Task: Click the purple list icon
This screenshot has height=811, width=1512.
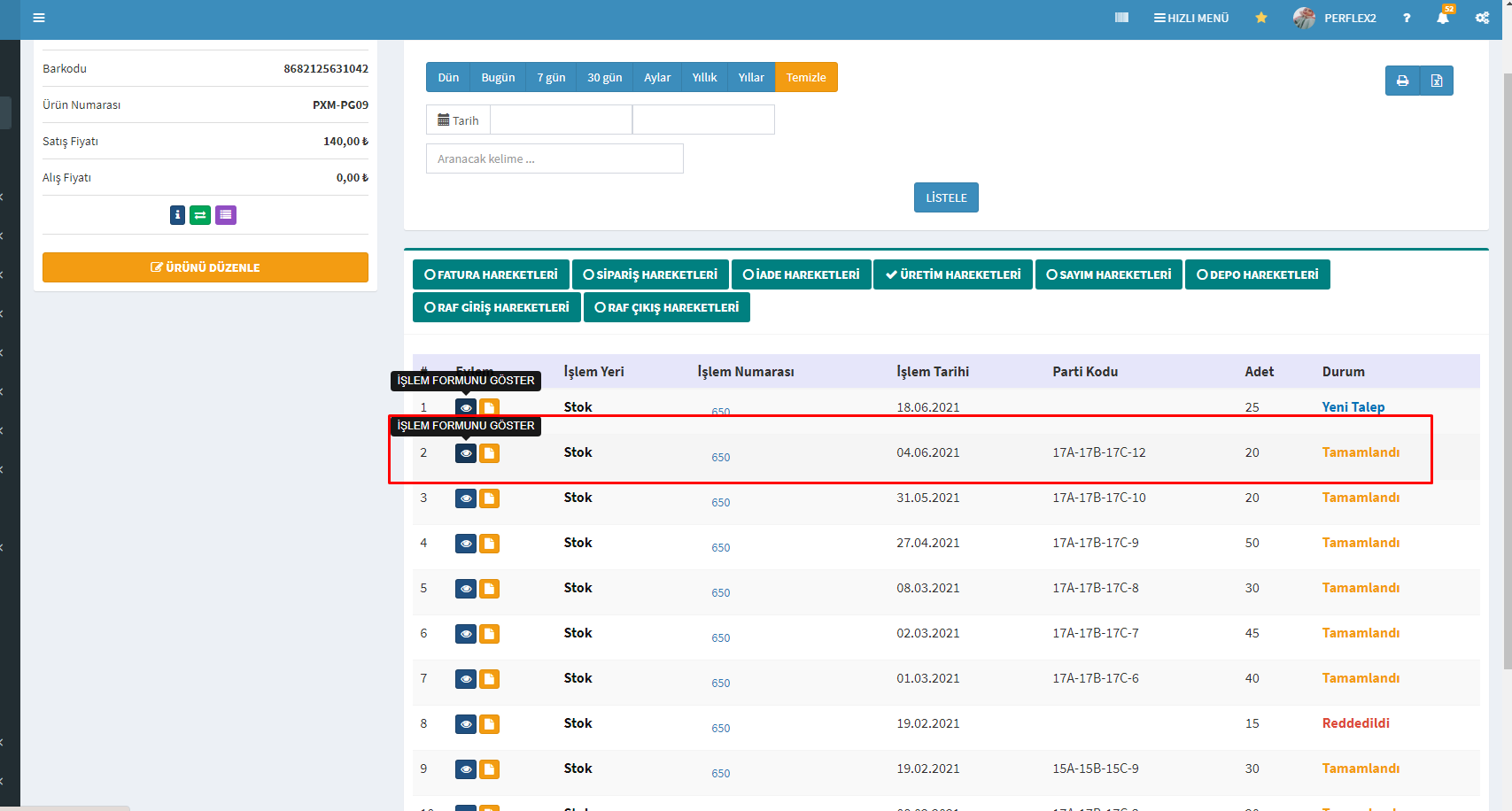Action: pyautogui.click(x=226, y=215)
